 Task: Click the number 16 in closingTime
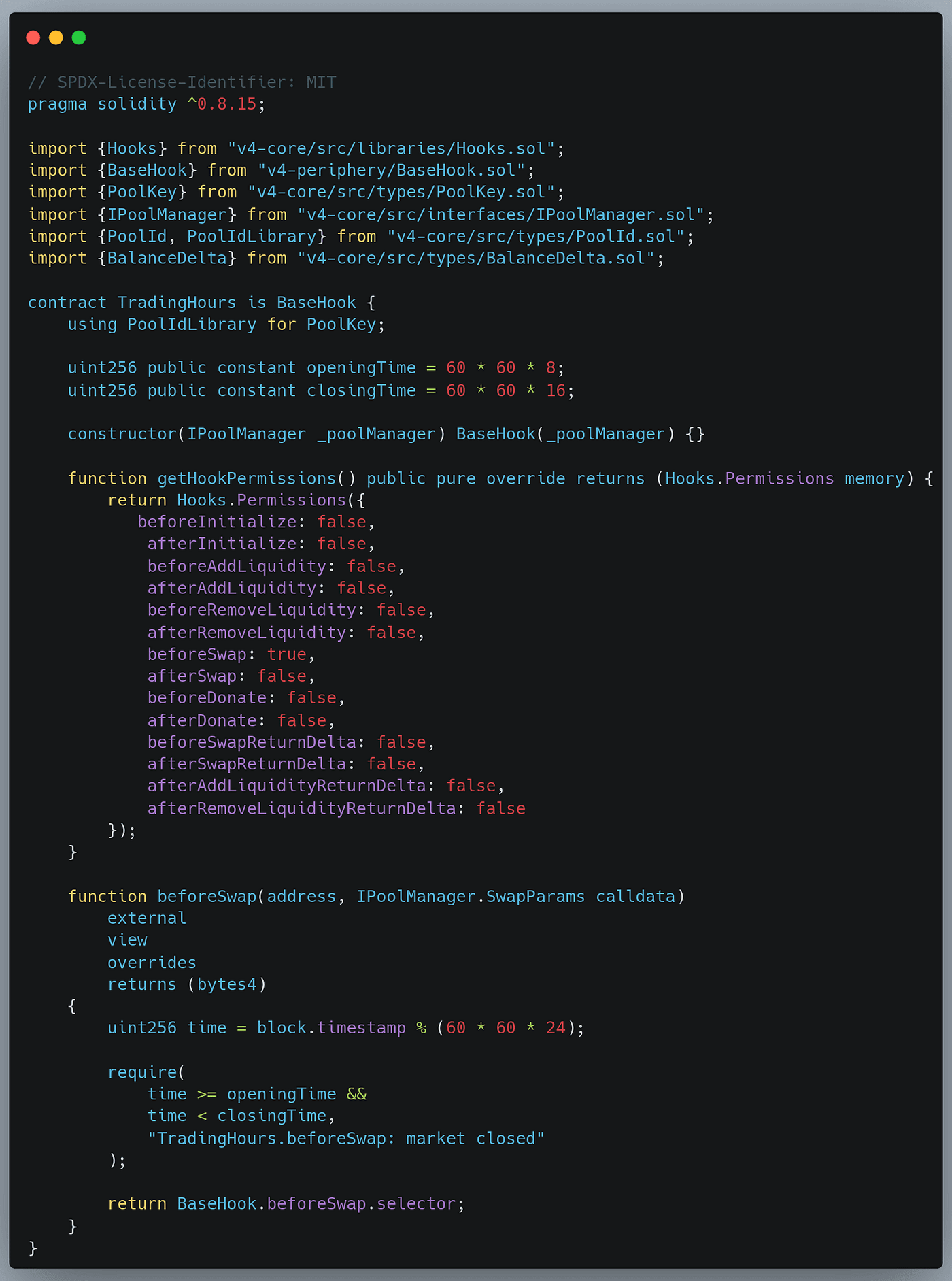tap(556, 390)
